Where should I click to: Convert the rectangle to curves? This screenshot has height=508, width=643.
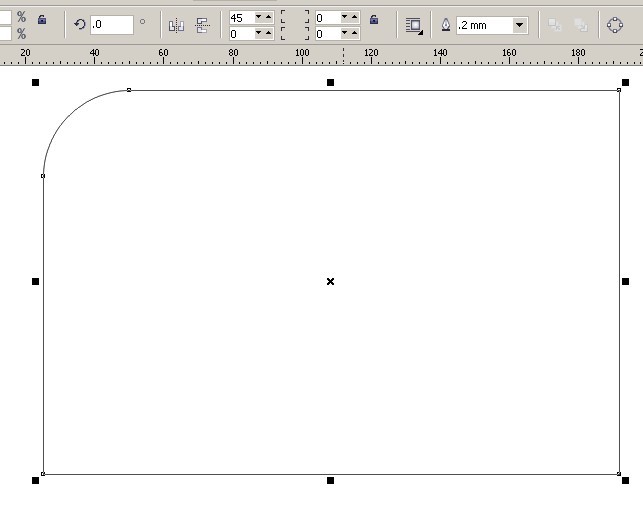pyautogui.click(x=615, y=25)
